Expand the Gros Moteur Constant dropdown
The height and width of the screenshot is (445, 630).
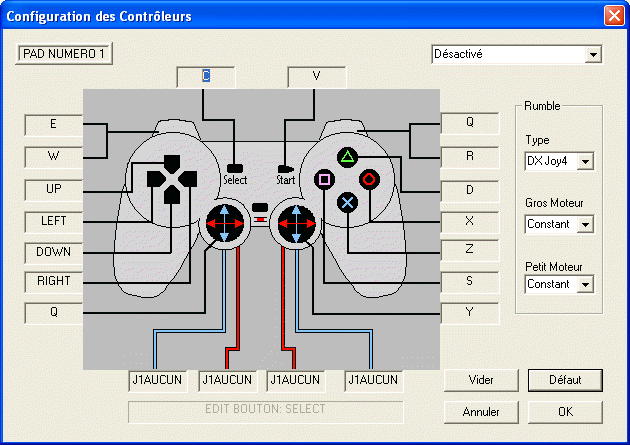coord(585,224)
